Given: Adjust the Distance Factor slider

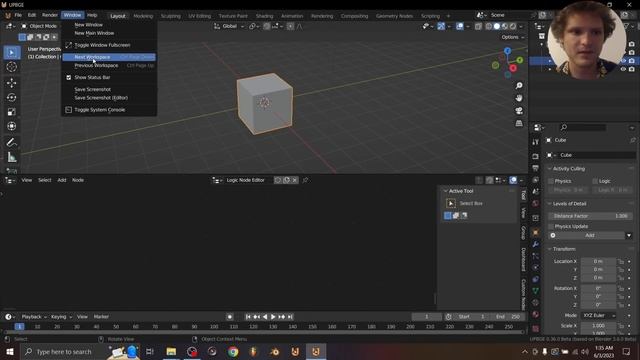Looking at the screenshot, I should point(590,216).
